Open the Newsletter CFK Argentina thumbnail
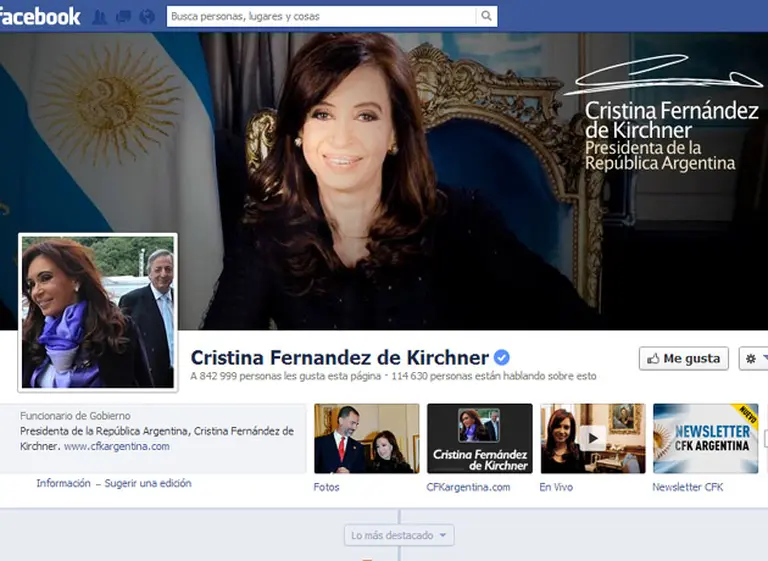768x561 pixels. (705, 439)
